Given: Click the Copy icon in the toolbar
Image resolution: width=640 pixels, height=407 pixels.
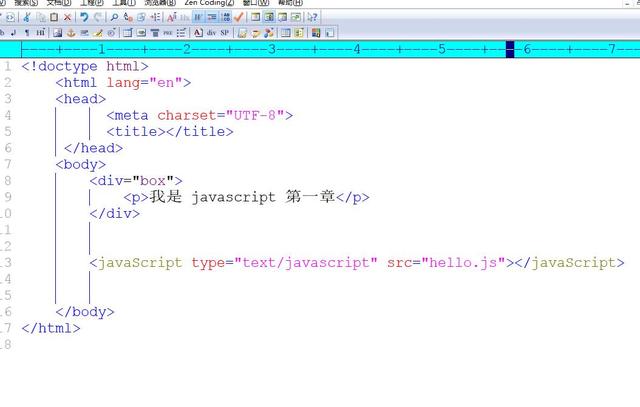Looking at the screenshot, I should coord(41,17).
